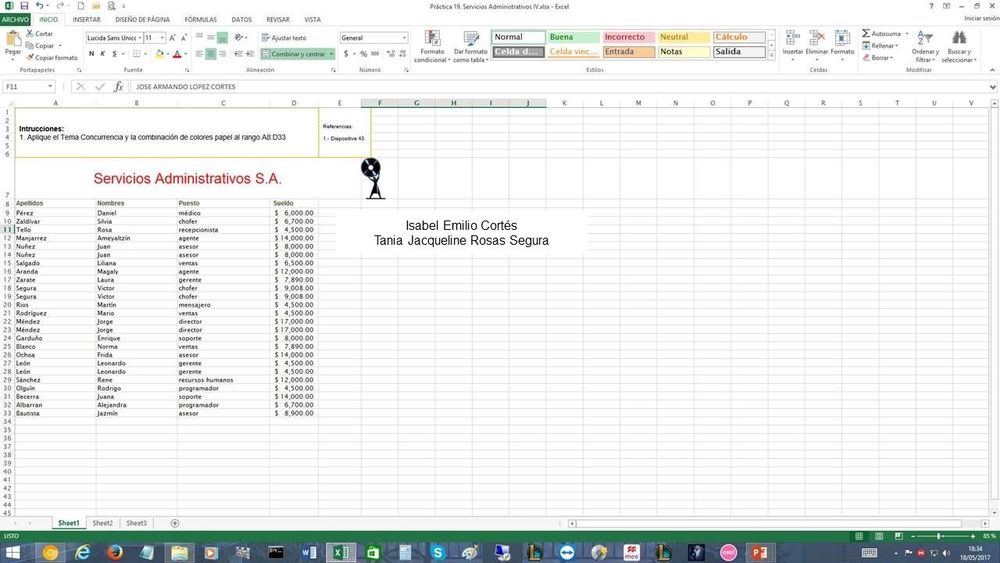Apply the Incorrecto cell style
1000x563 pixels.
coord(628,37)
